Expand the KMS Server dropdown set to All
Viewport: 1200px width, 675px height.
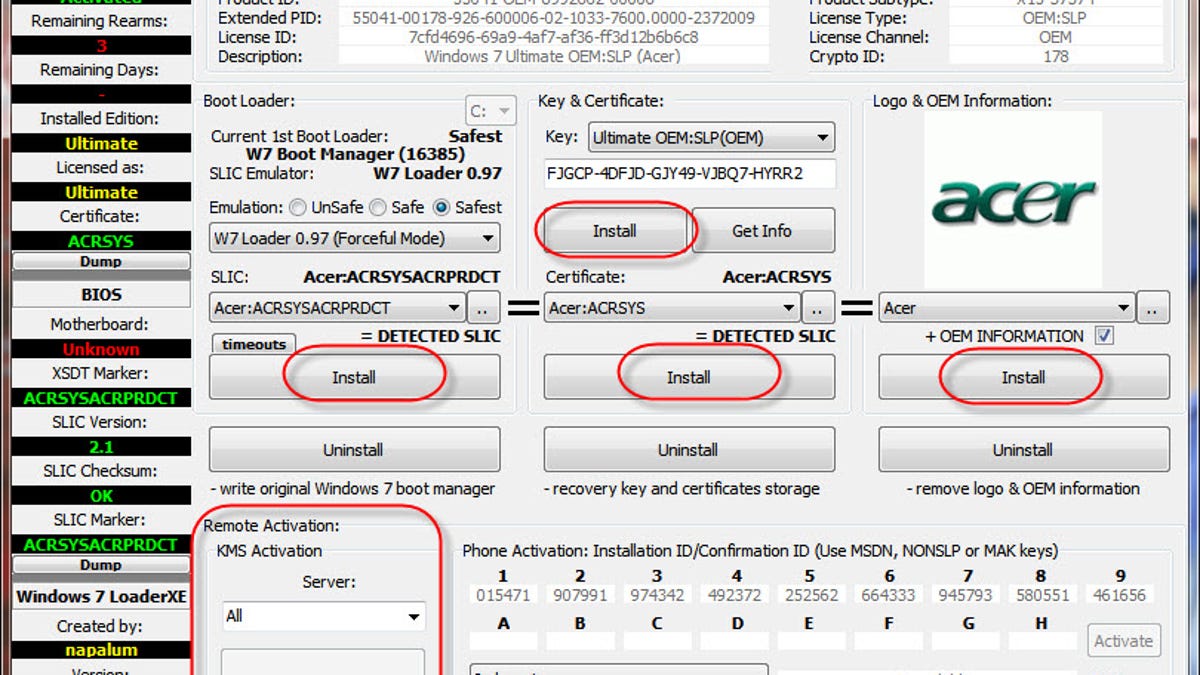[x=323, y=616]
